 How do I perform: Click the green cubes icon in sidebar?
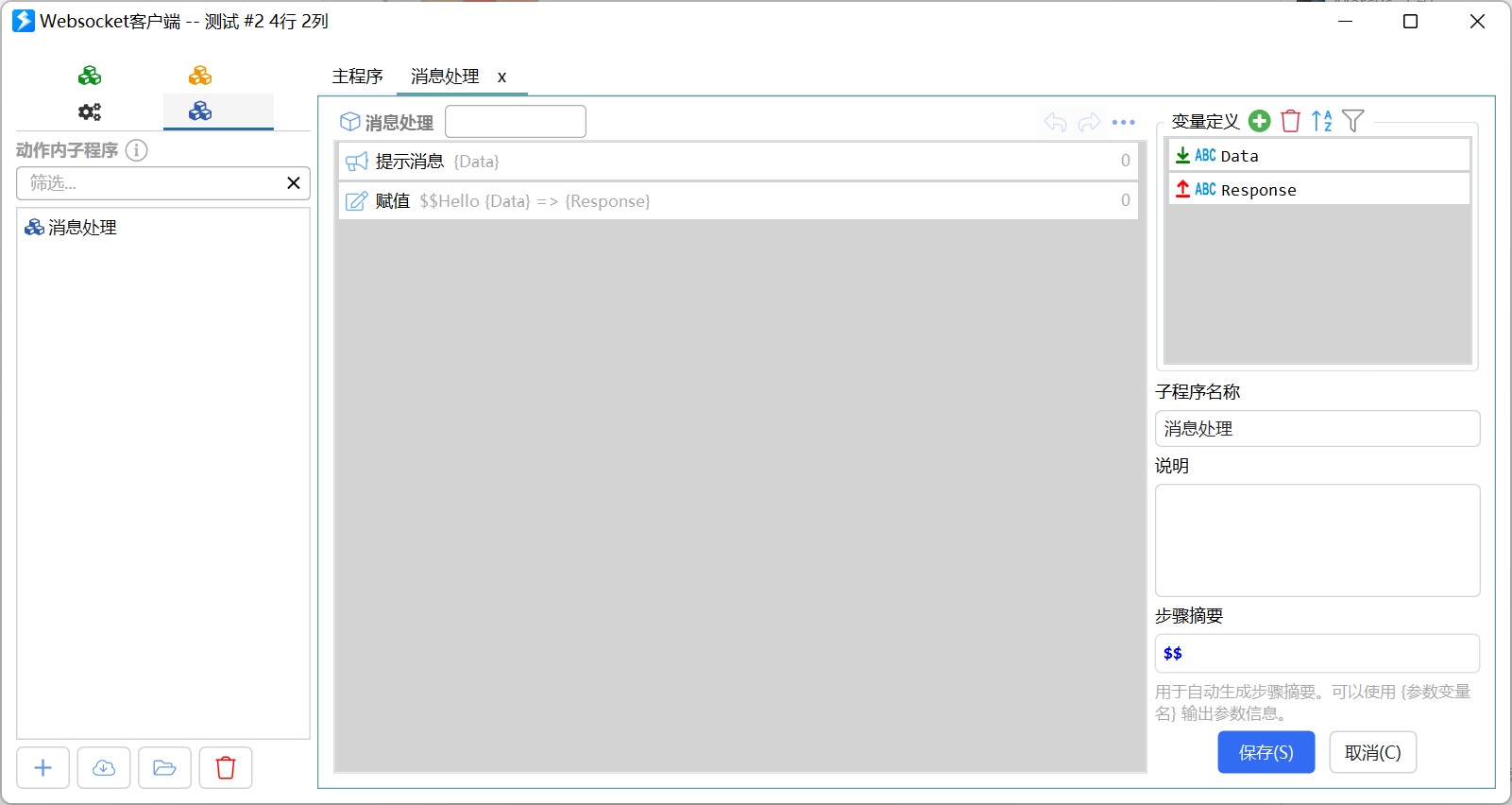[x=90, y=76]
